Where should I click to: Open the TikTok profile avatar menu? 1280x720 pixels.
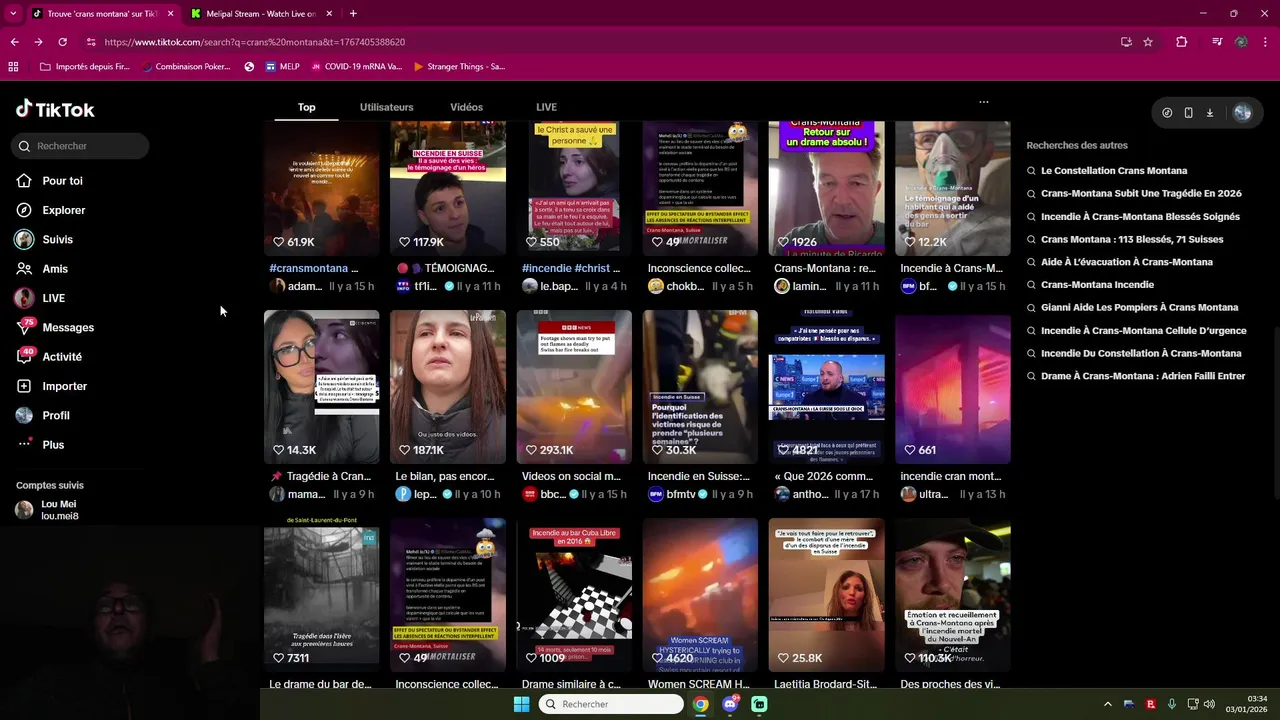tap(1242, 113)
